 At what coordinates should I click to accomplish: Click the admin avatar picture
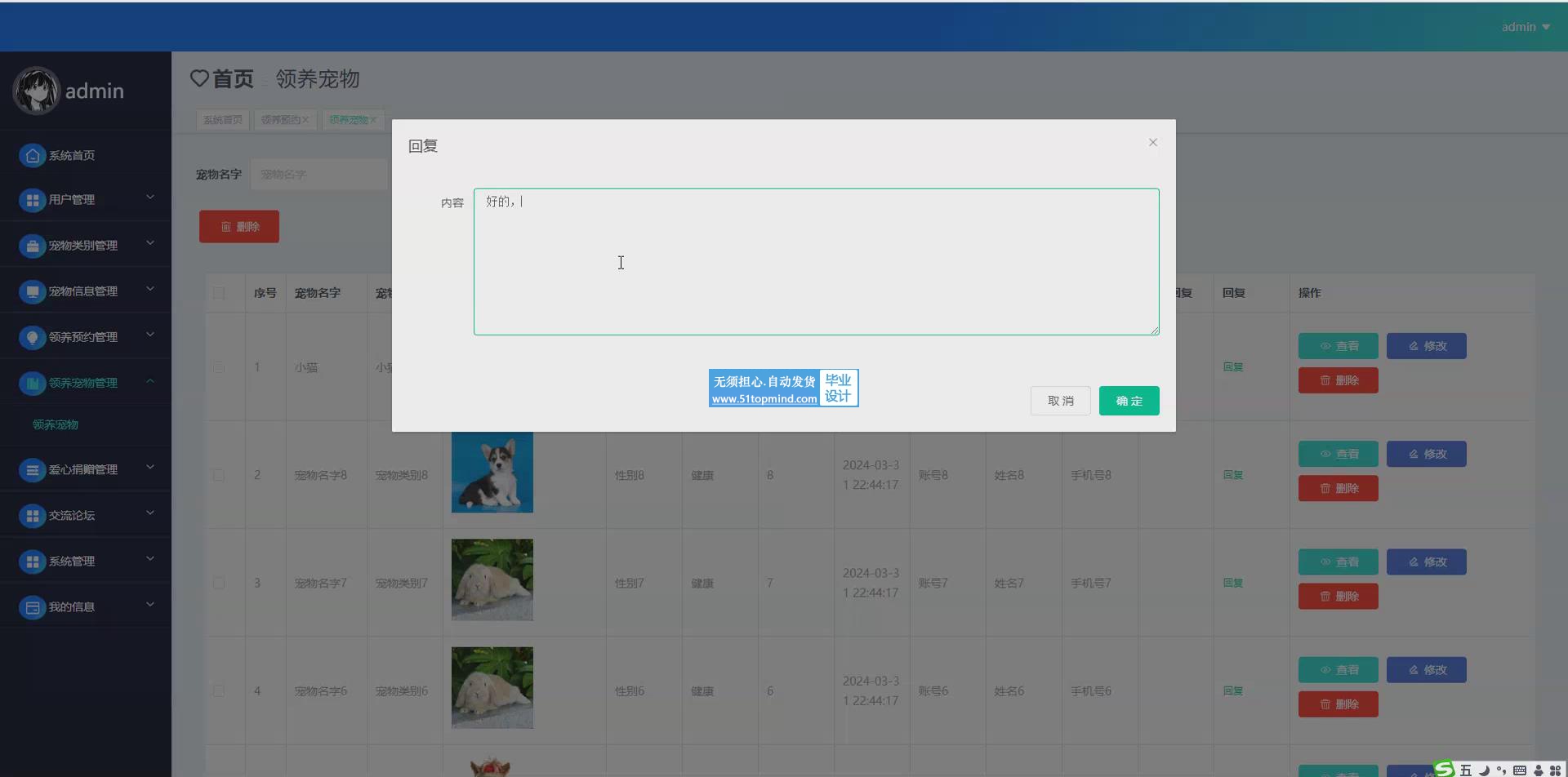point(36,91)
